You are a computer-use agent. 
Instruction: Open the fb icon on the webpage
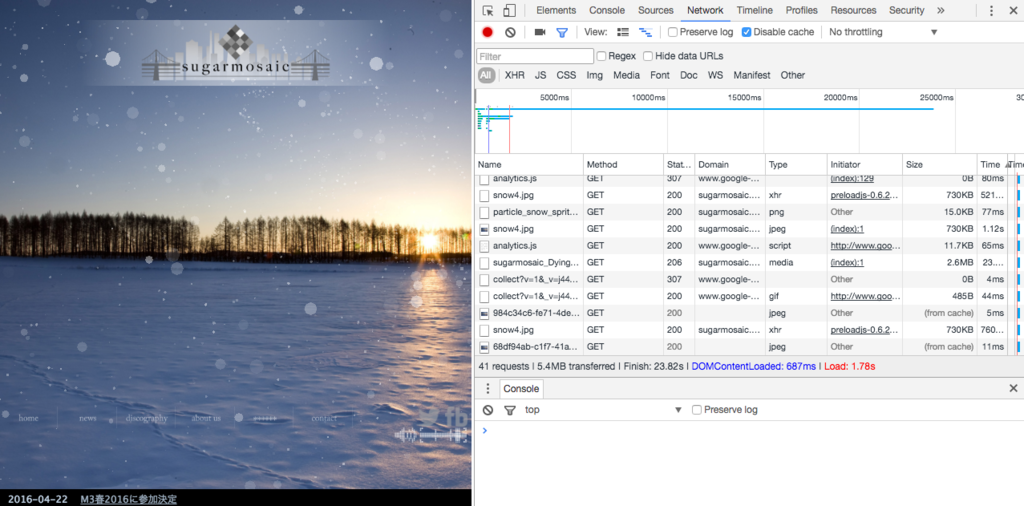click(x=456, y=418)
